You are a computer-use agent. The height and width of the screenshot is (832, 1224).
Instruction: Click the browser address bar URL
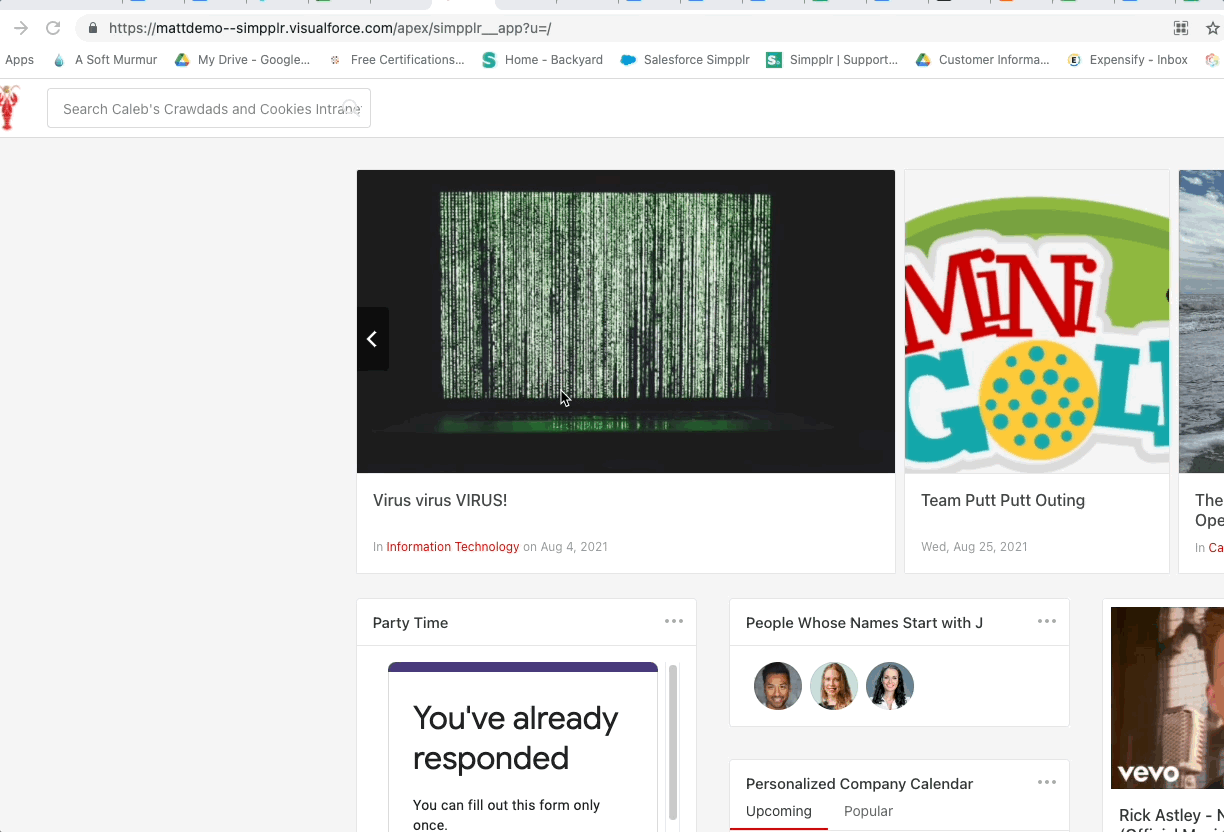[330, 28]
